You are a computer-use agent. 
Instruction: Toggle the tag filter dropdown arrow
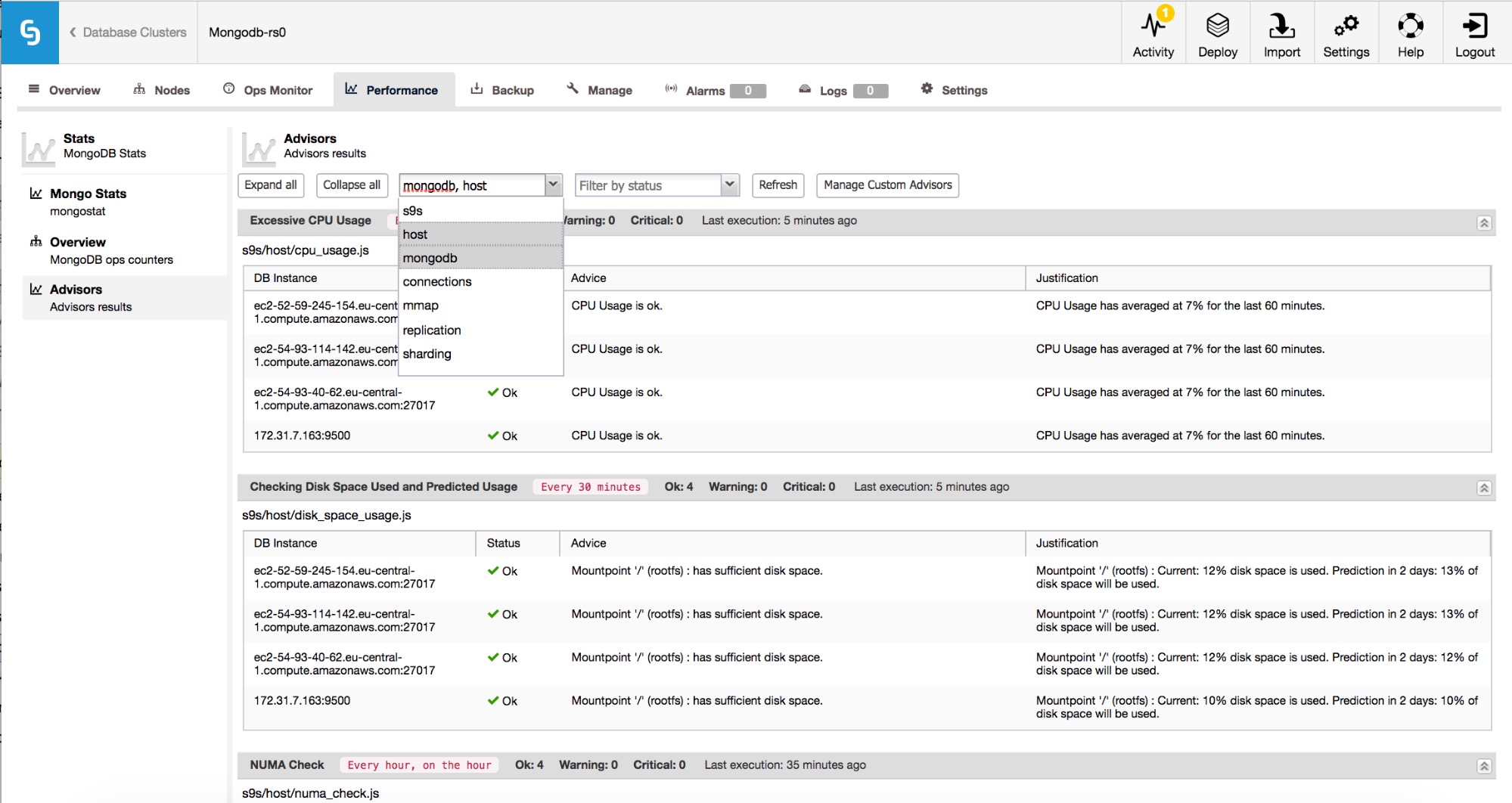554,184
